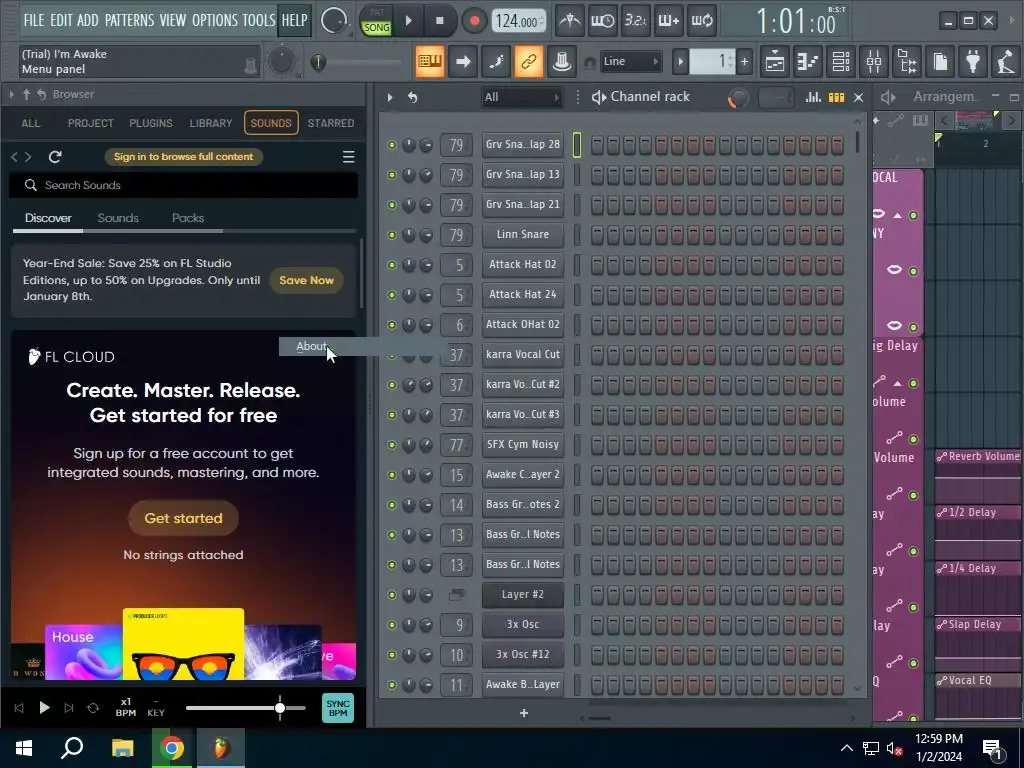
Task: Switch to the Packs tab
Action: 188,218
